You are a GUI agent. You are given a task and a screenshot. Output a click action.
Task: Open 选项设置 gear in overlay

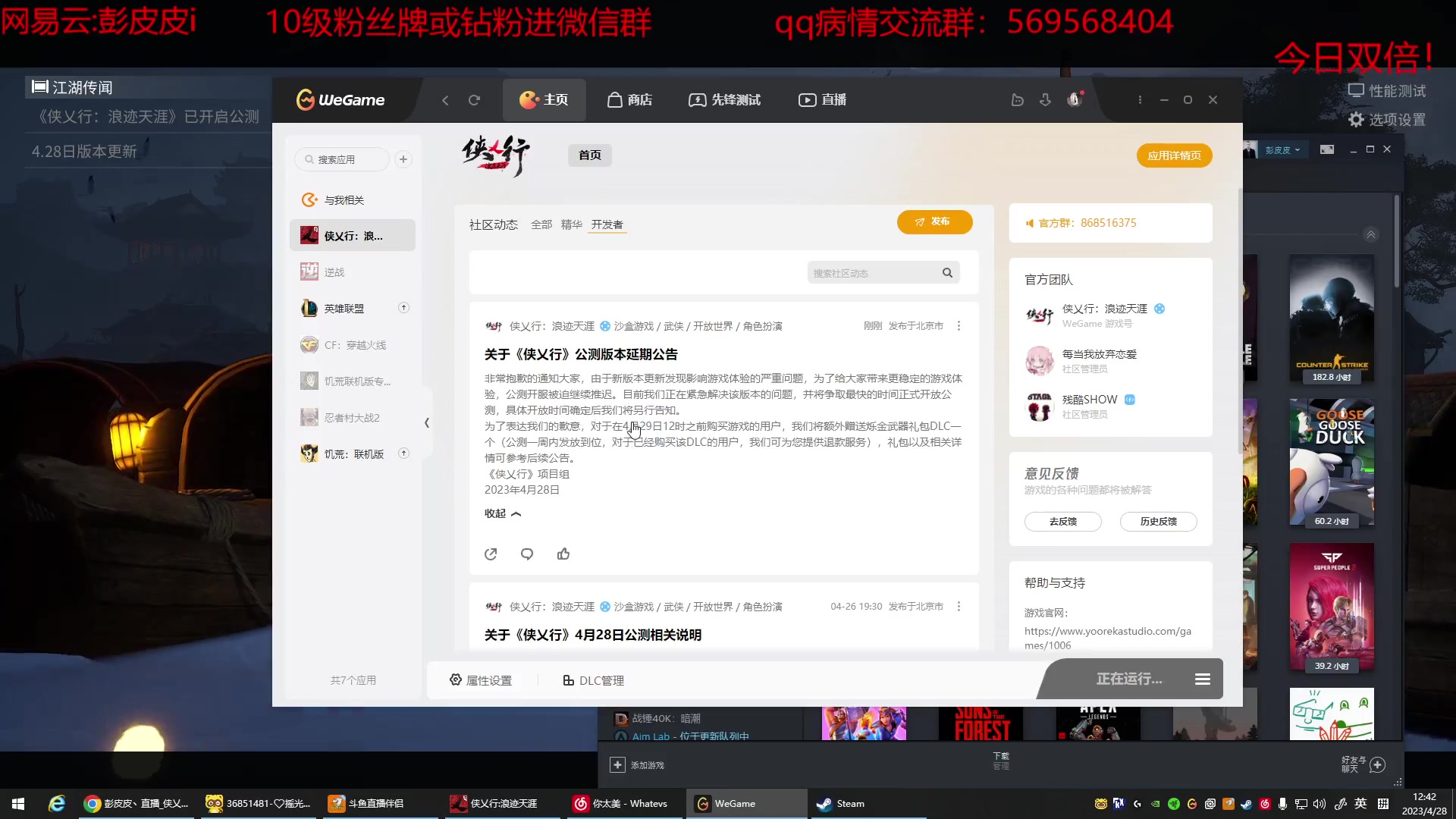point(1387,120)
